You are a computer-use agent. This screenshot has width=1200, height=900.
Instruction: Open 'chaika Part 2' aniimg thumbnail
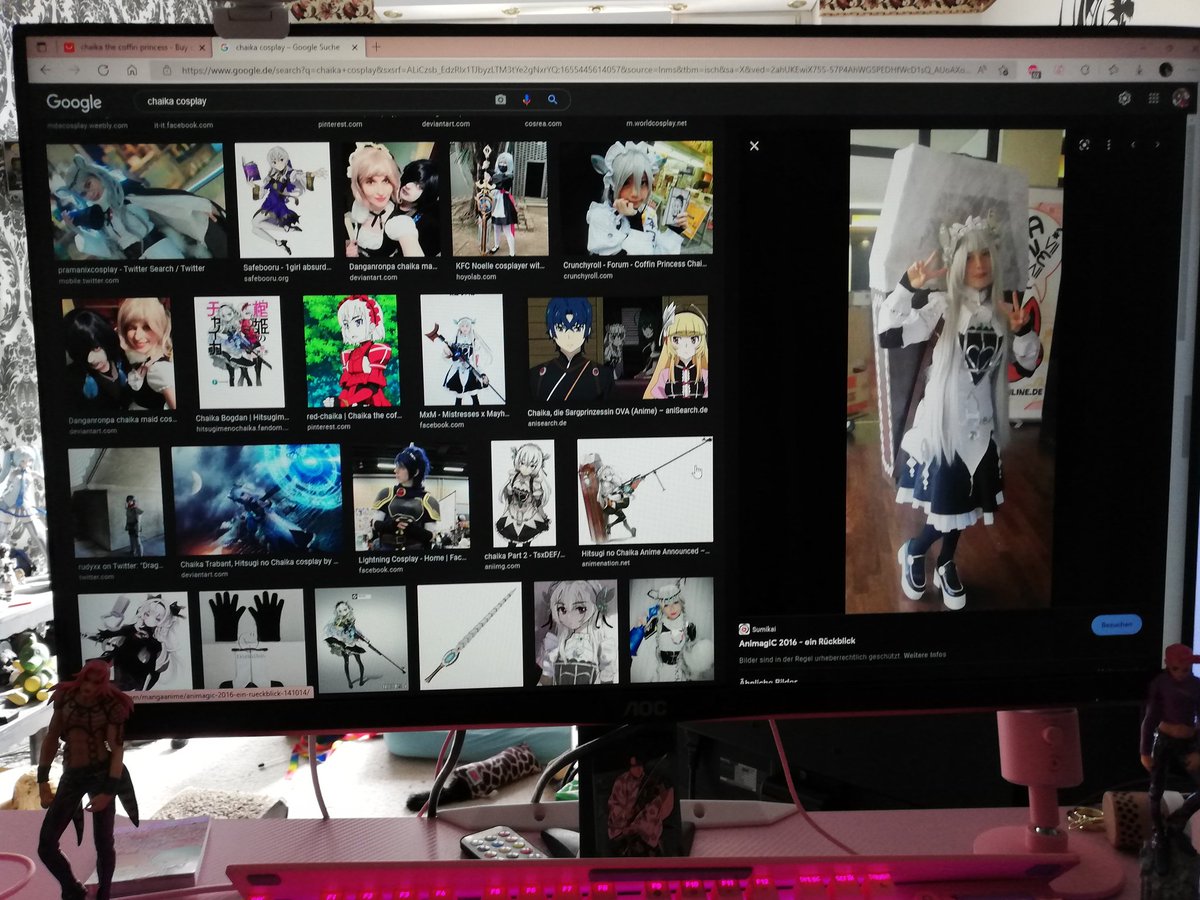[523, 494]
